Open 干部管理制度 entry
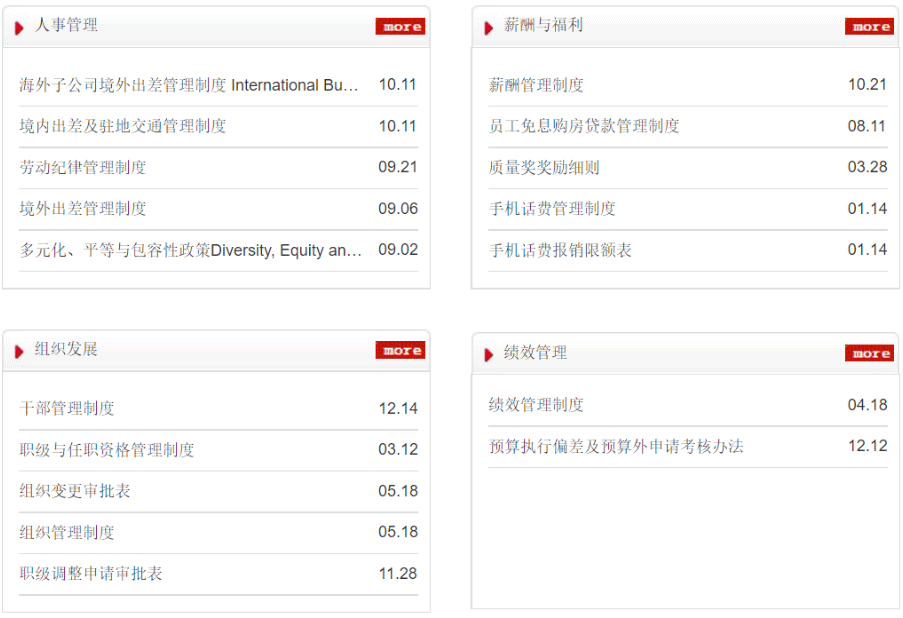 point(67,409)
